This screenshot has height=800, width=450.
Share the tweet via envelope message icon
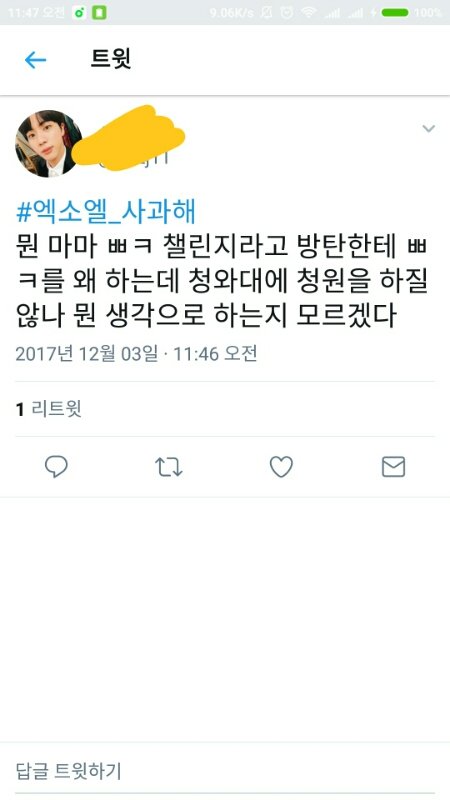pos(393,467)
